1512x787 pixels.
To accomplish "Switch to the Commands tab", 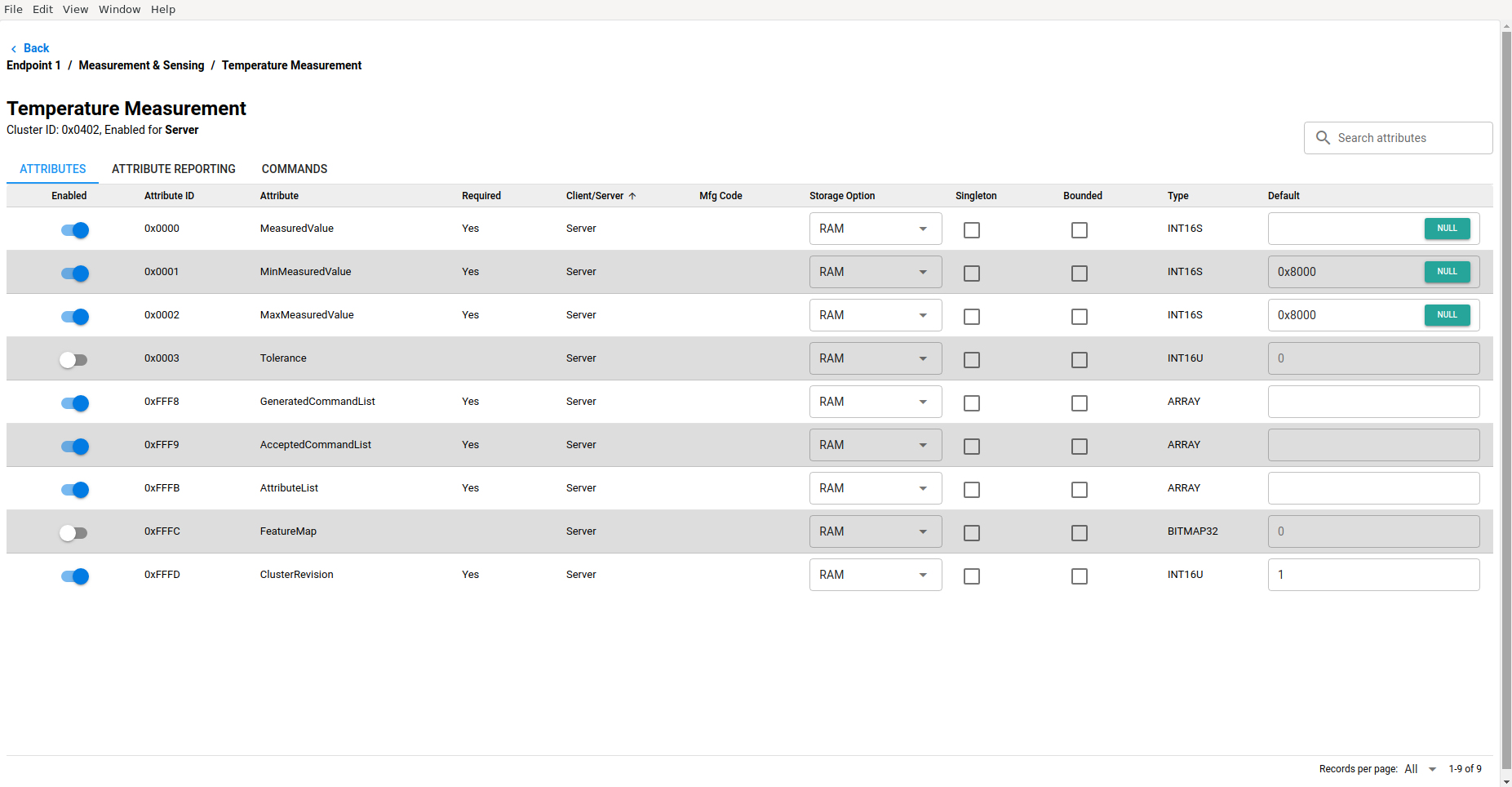I will point(294,169).
